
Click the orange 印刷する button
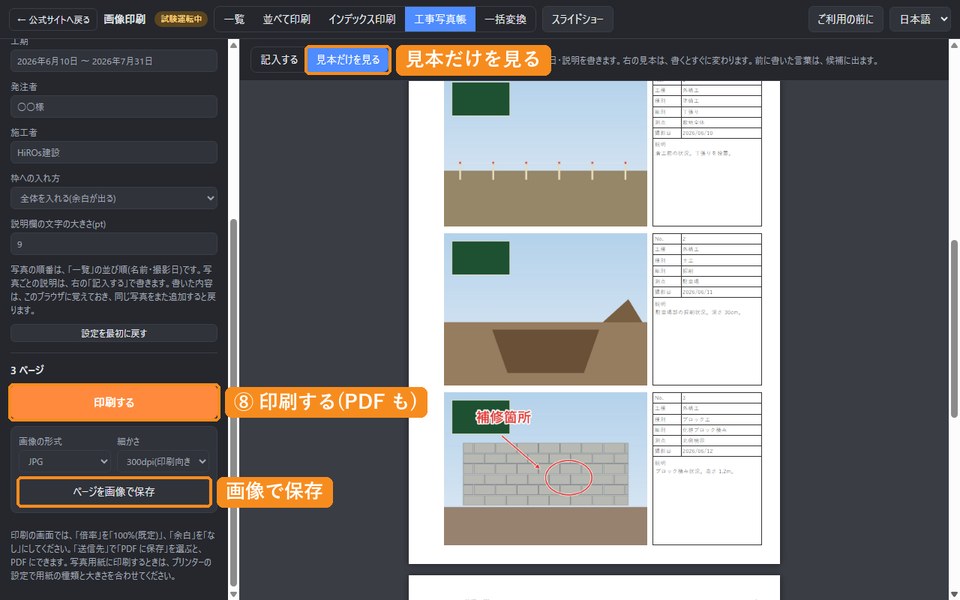114,402
